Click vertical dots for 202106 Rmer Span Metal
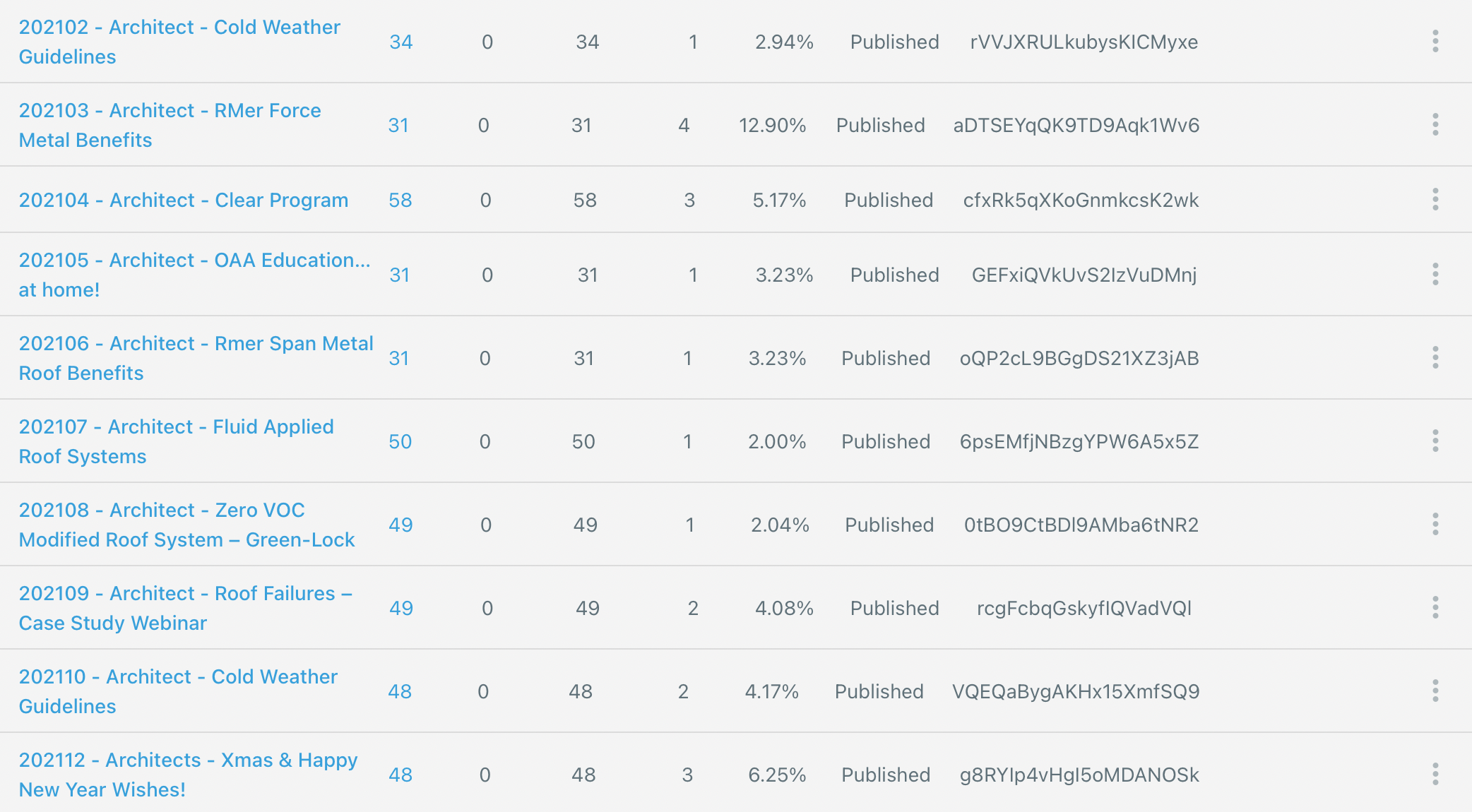The image size is (1472, 812). tap(1435, 358)
